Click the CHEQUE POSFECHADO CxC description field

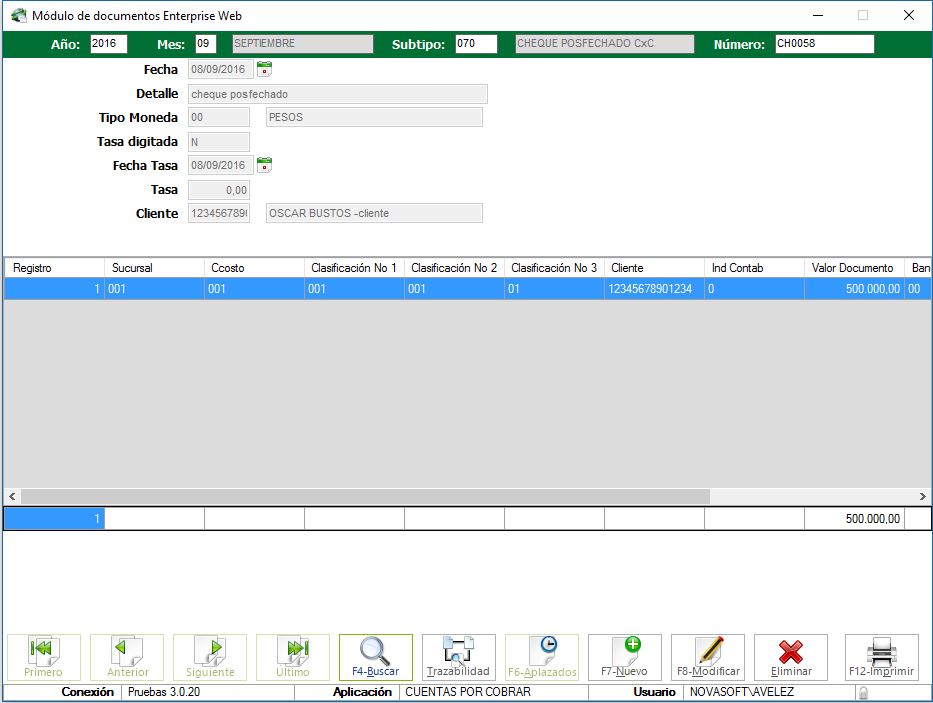605,43
